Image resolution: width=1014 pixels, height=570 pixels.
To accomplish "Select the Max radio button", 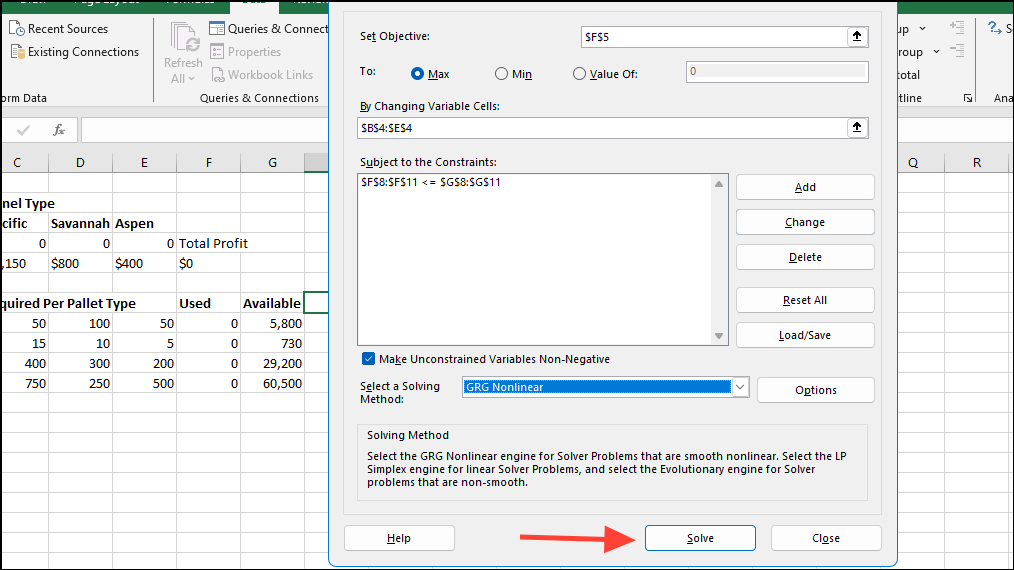I will tap(418, 74).
